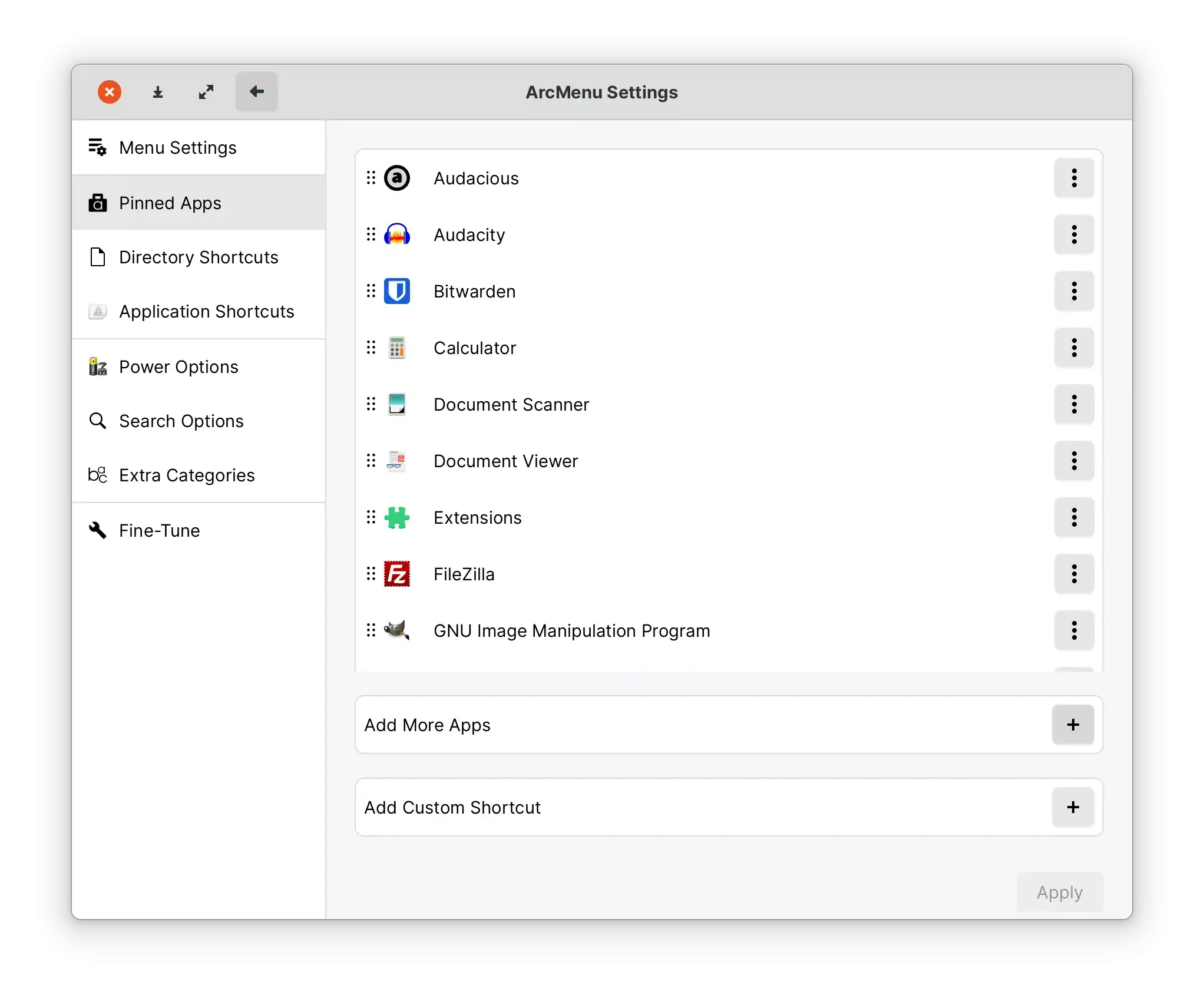1204x998 pixels.
Task: Click the Audacity headphones icon
Action: 397,234
